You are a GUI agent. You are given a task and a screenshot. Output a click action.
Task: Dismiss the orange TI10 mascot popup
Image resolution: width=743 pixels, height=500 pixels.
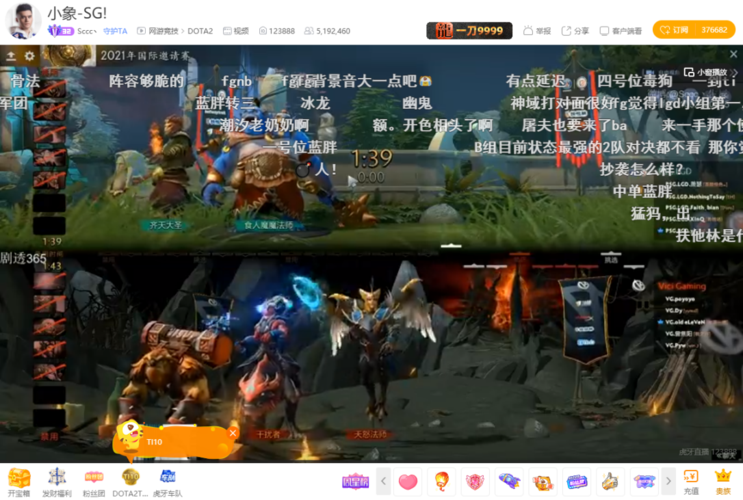point(233,433)
